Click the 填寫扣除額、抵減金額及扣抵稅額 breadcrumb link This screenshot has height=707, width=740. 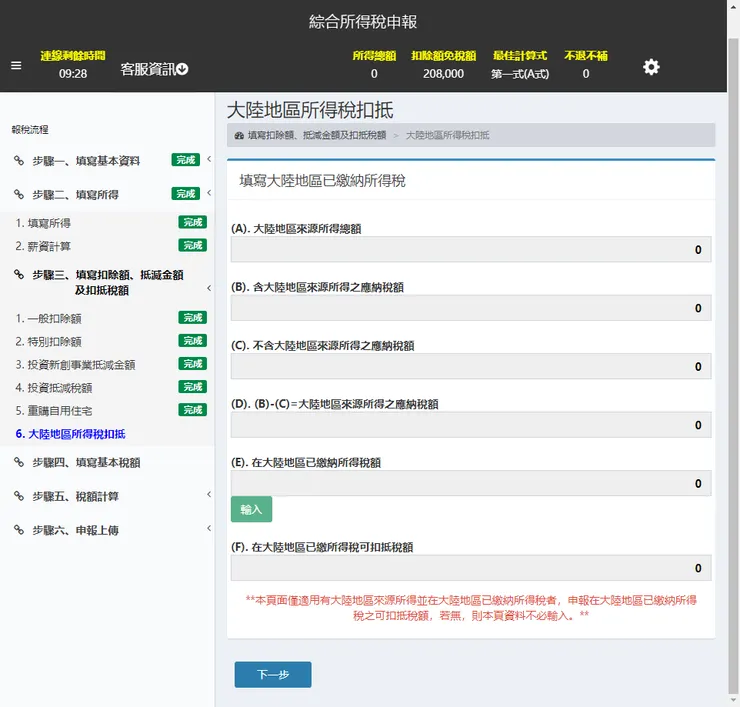(x=317, y=135)
